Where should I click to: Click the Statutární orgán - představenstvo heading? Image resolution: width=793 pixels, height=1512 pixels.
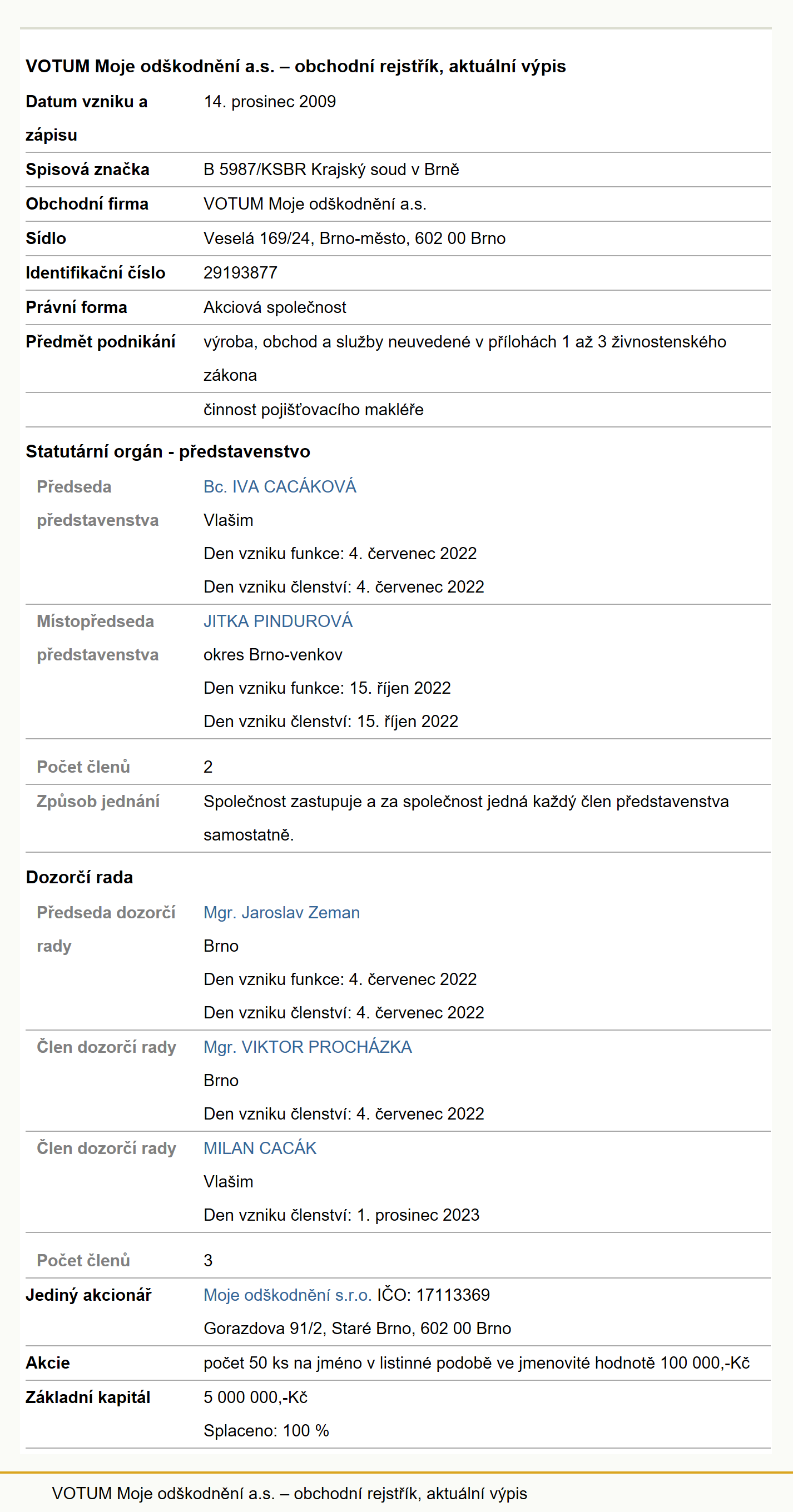pos(168,451)
